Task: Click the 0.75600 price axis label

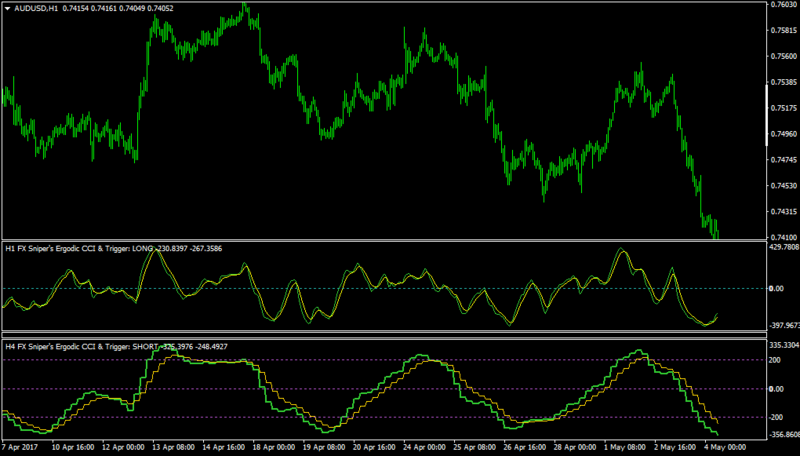Action: [x=783, y=56]
